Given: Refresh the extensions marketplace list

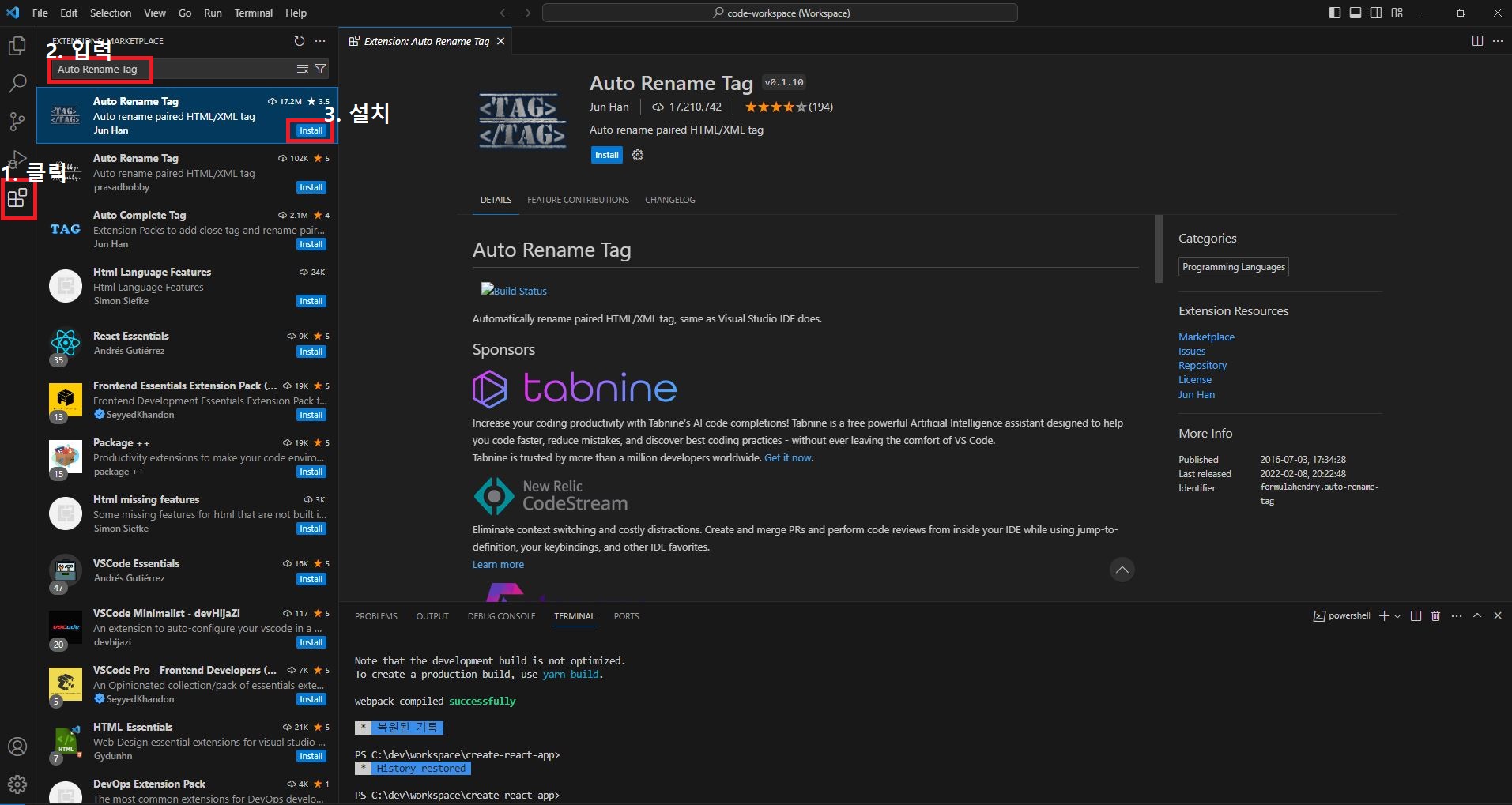Looking at the screenshot, I should (299, 41).
